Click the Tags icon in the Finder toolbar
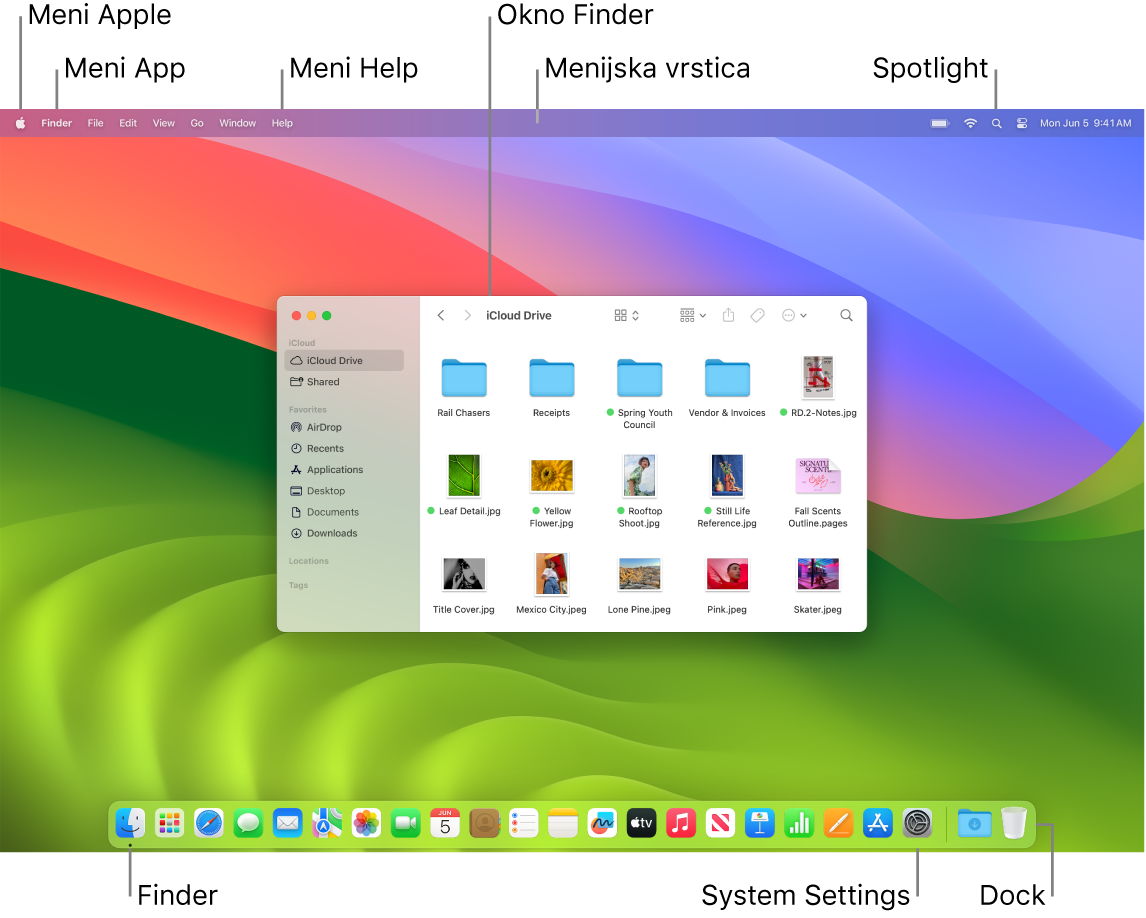Screen dimensions: 1146x918 (x=757, y=314)
